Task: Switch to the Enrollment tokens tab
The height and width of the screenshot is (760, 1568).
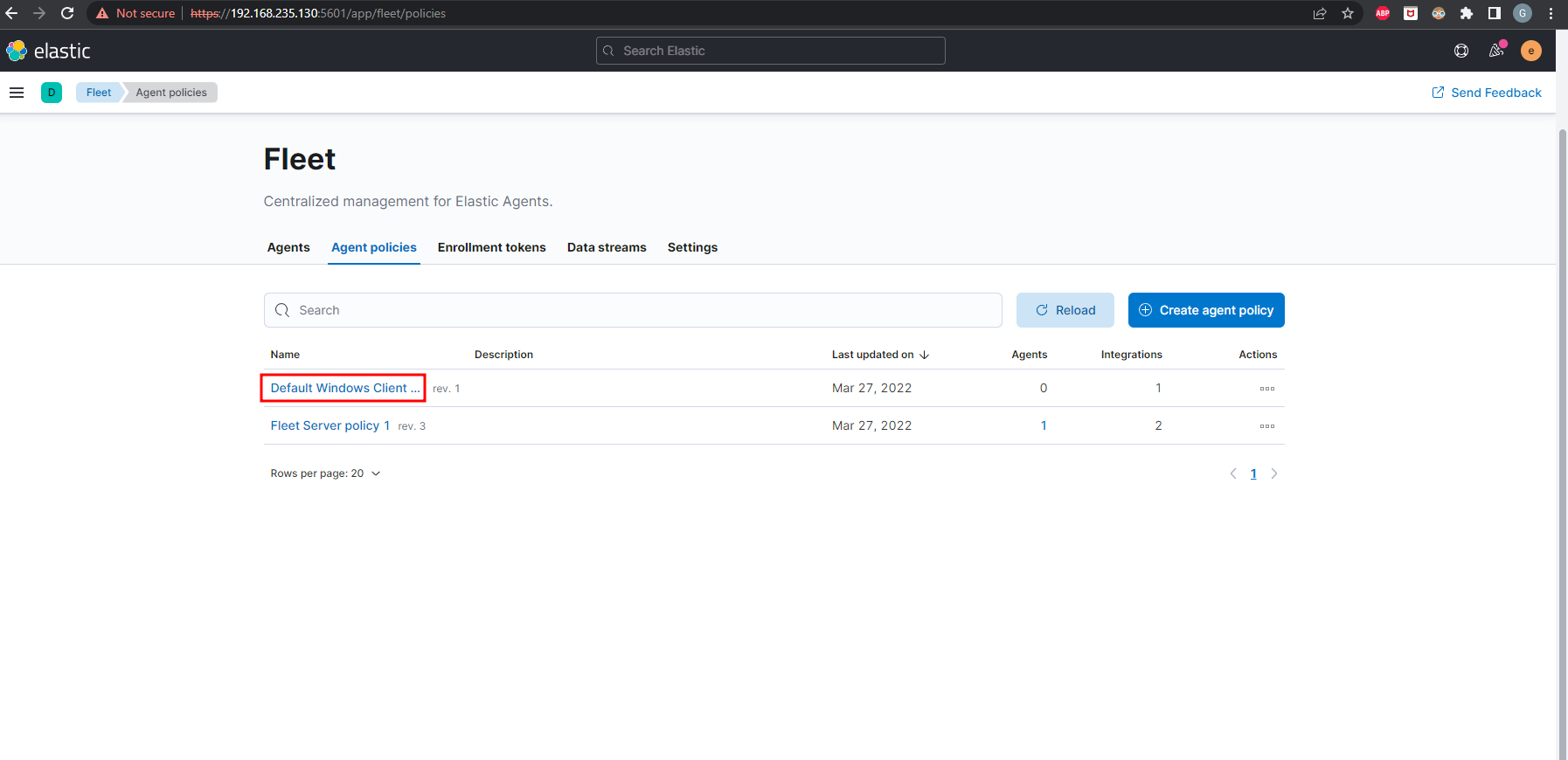Action: click(x=491, y=247)
